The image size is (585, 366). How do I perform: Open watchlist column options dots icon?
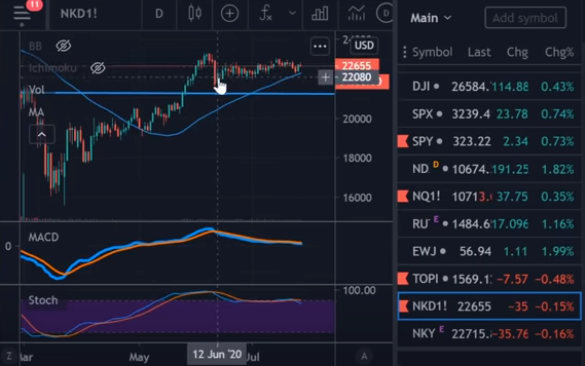[x=404, y=52]
